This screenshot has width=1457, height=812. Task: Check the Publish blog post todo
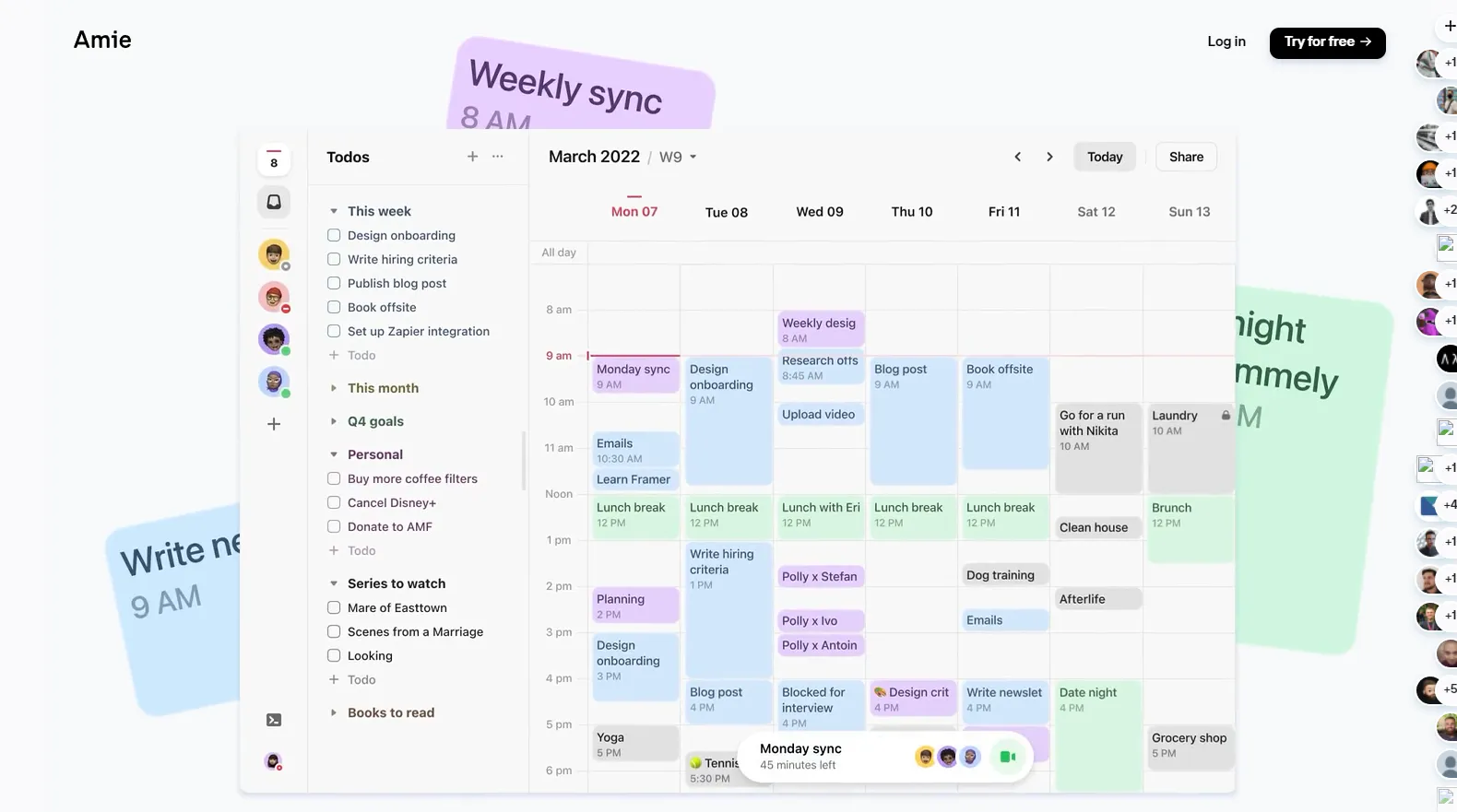coord(334,283)
